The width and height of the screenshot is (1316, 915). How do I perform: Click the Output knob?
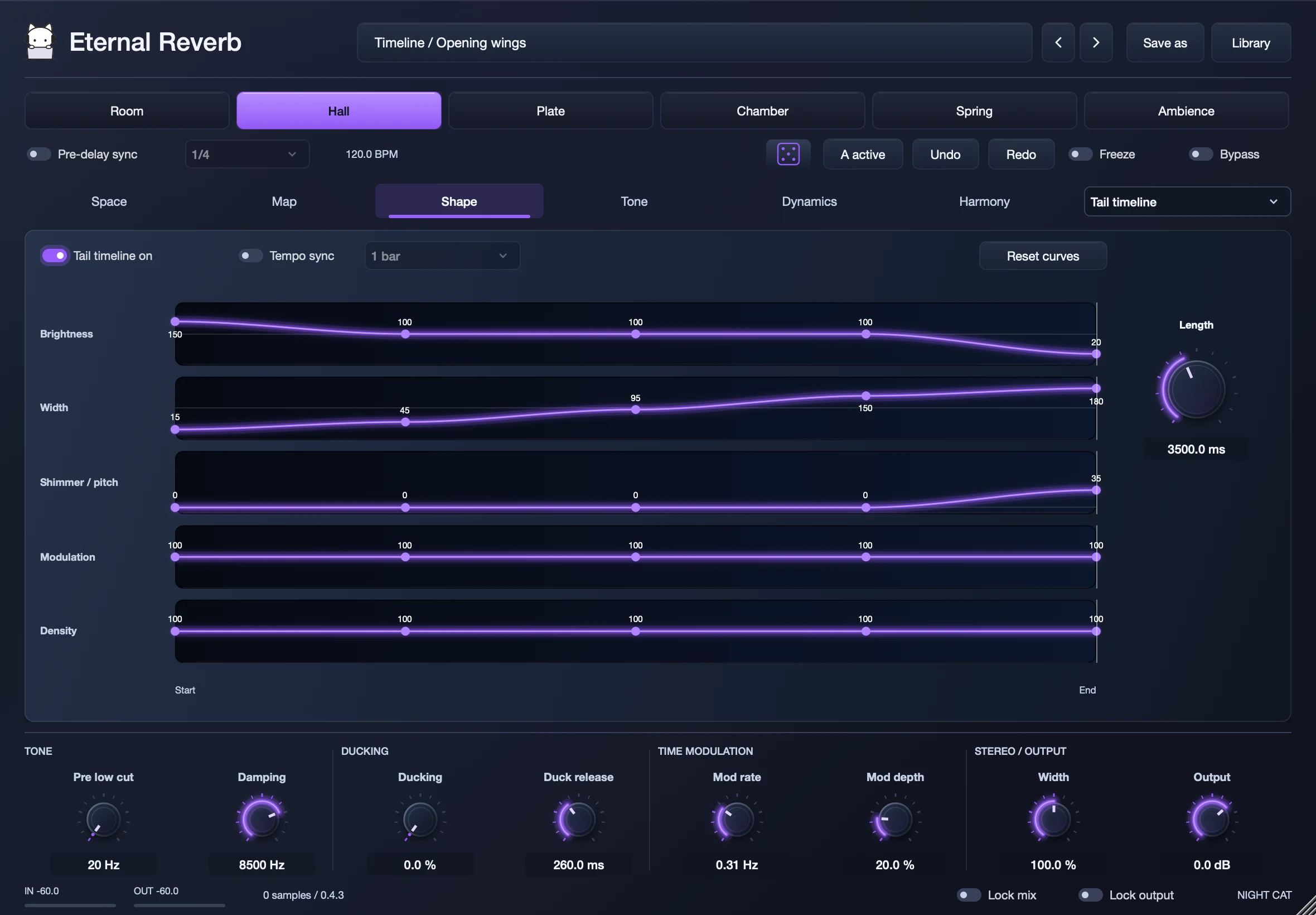(x=1211, y=820)
